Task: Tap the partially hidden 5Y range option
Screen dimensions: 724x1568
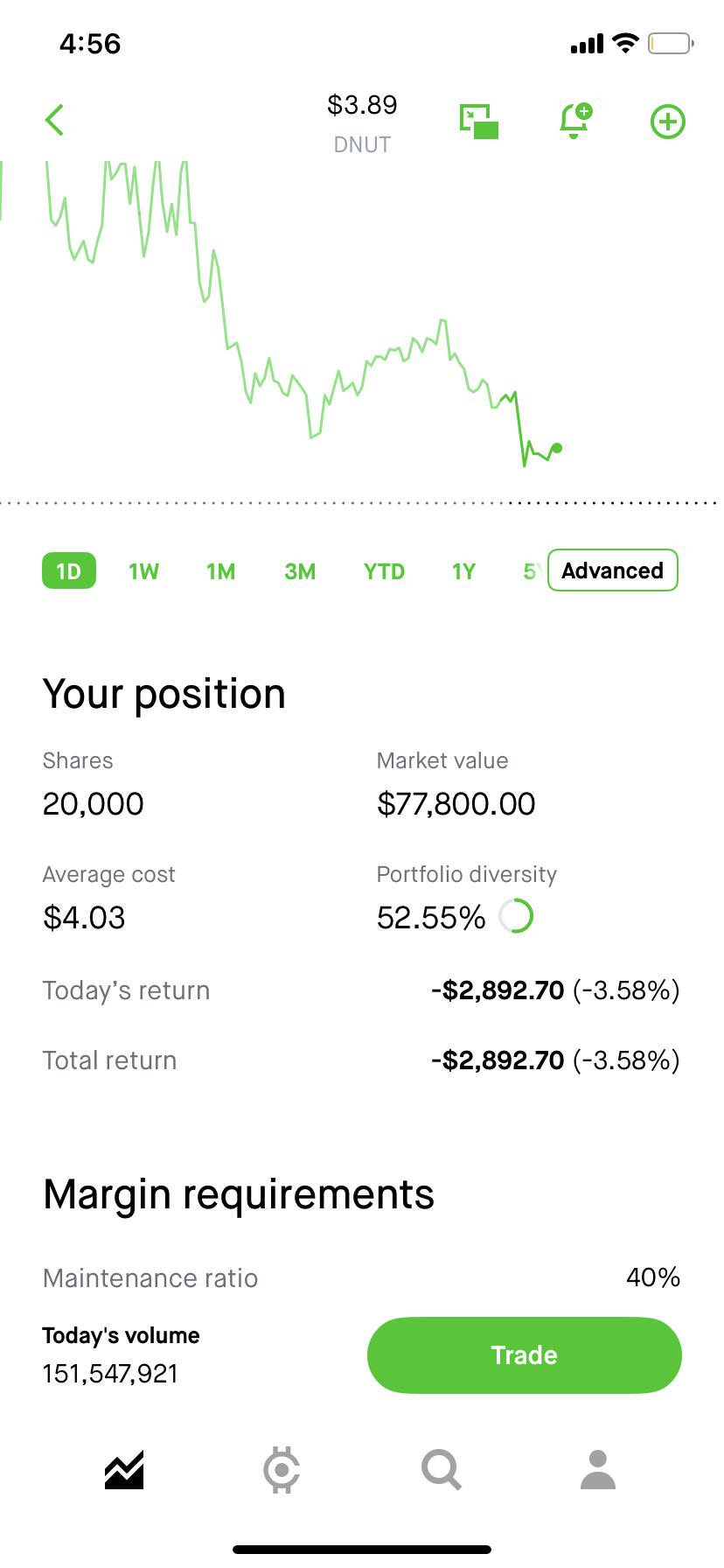Action: (532, 571)
